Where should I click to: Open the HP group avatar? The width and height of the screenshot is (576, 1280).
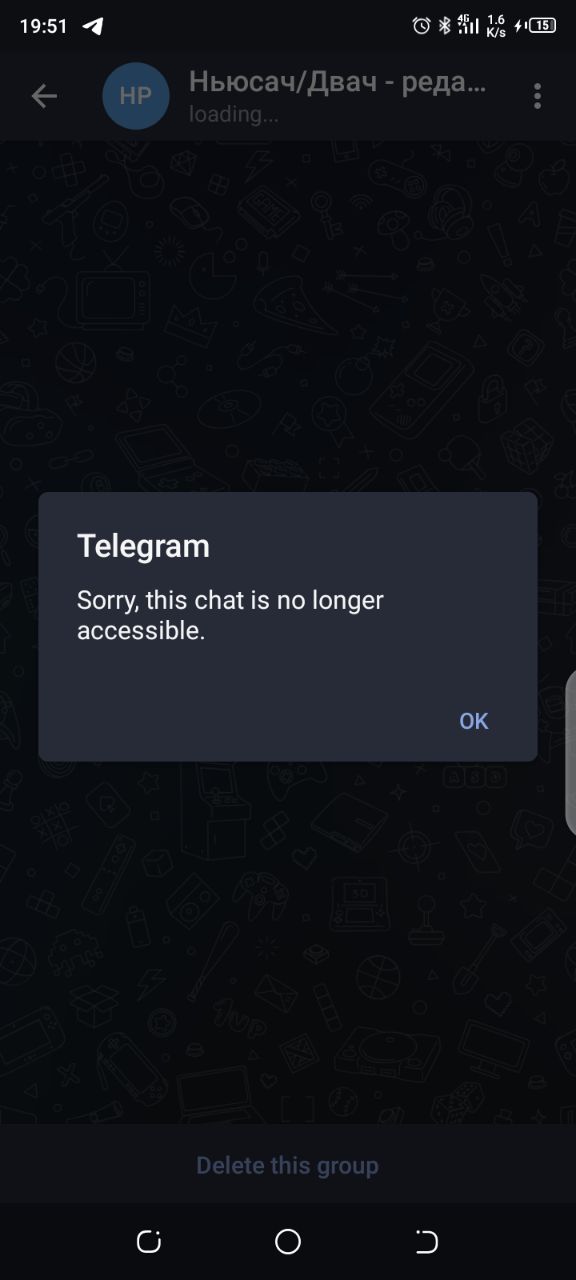[136, 96]
